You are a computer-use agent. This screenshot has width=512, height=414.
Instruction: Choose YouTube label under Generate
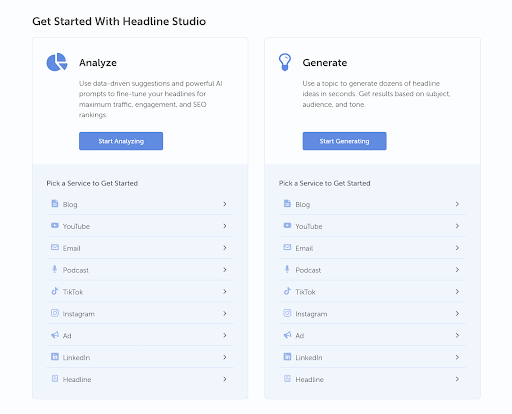pos(309,226)
